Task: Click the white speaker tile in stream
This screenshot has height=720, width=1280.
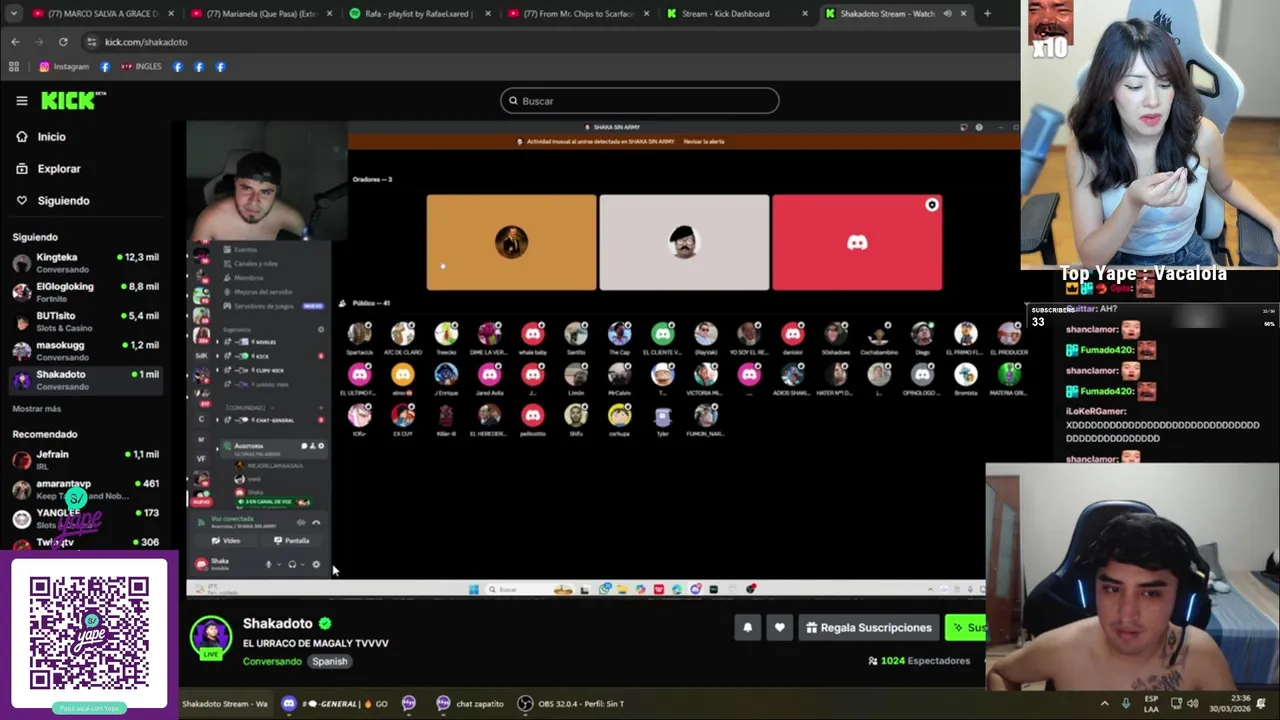Action: 684,243
